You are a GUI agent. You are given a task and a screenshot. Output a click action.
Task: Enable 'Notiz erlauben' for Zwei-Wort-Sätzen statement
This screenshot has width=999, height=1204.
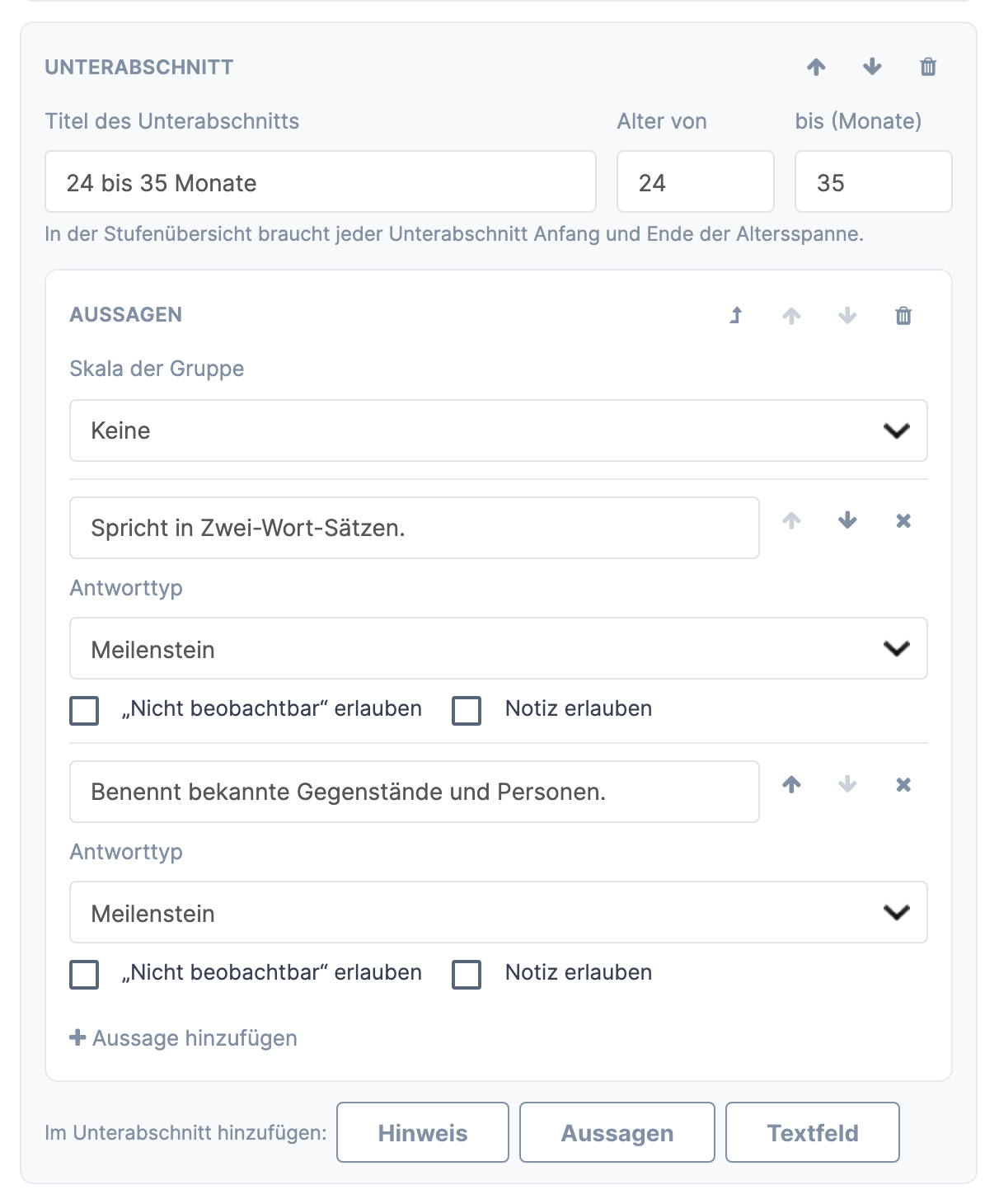tap(467, 710)
